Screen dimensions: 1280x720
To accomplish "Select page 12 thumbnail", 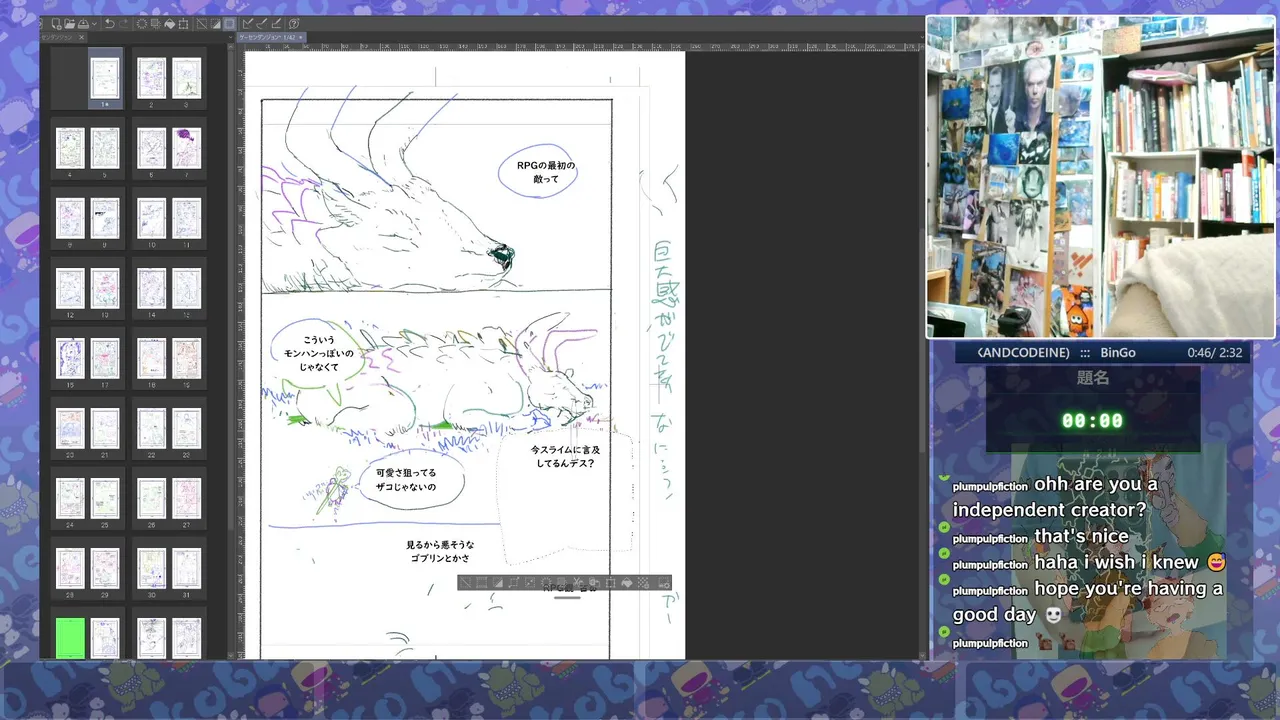I will pyautogui.click(x=70, y=288).
